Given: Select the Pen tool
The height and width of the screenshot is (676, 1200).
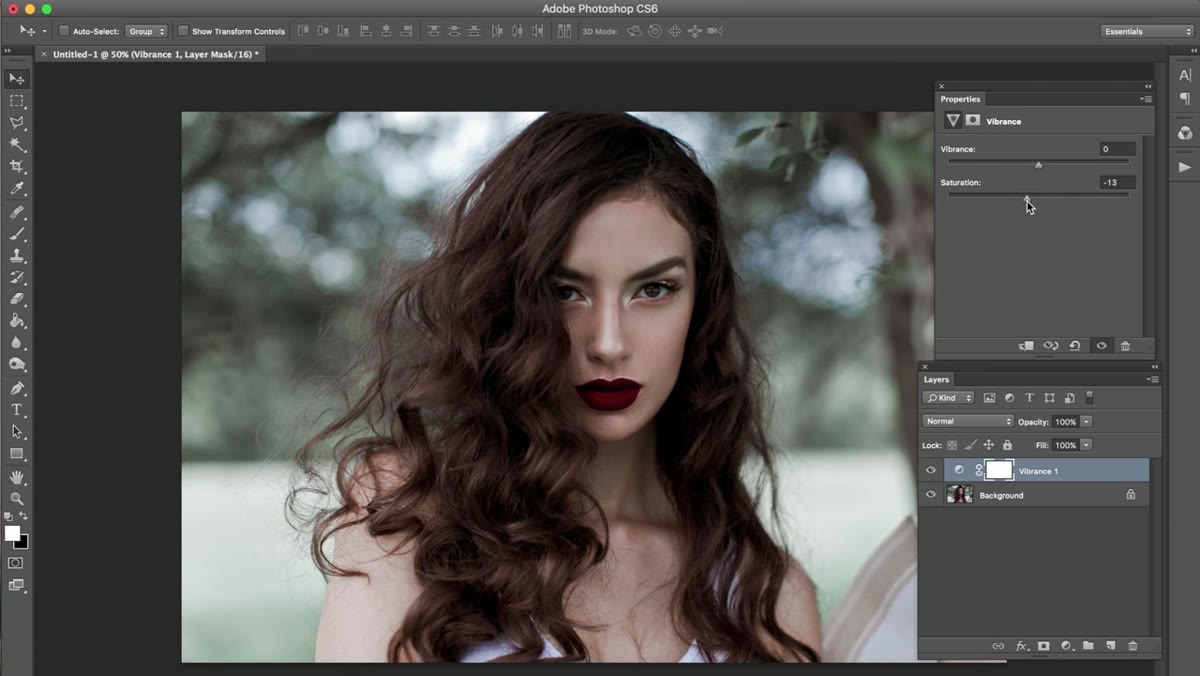Looking at the screenshot, I should click(17, 388).
